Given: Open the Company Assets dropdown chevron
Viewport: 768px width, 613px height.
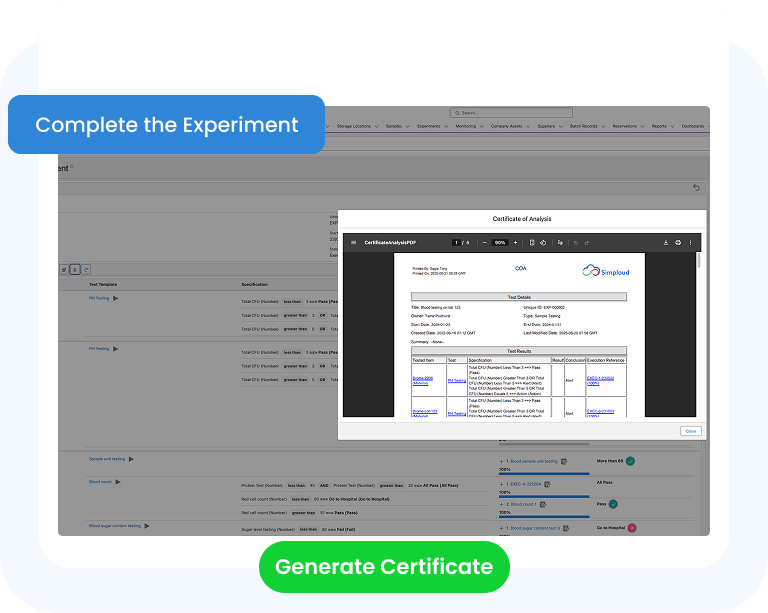Looking at the screenshot, I should pos(528,126).
